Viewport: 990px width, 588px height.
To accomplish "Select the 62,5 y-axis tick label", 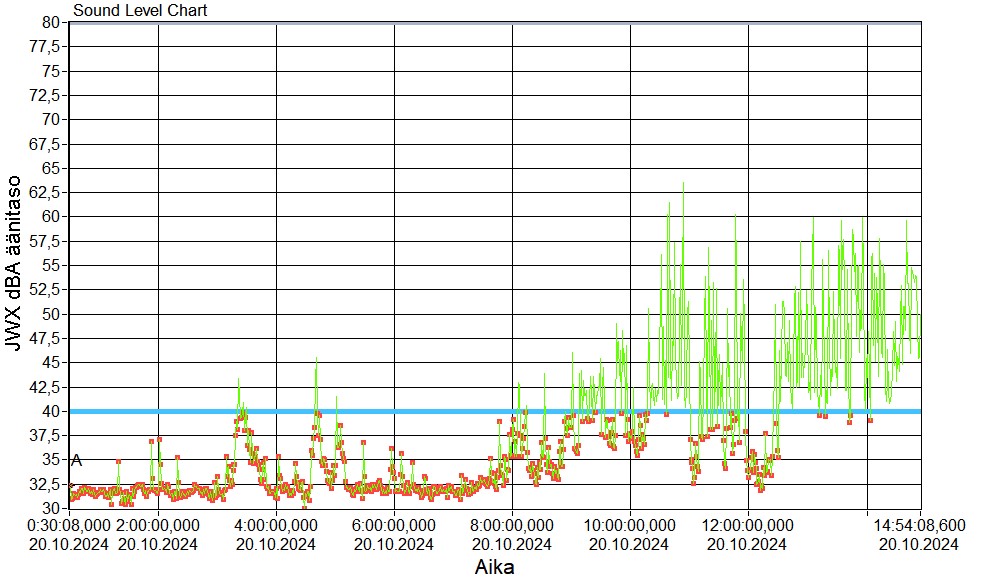I will (x=46, y=192).
